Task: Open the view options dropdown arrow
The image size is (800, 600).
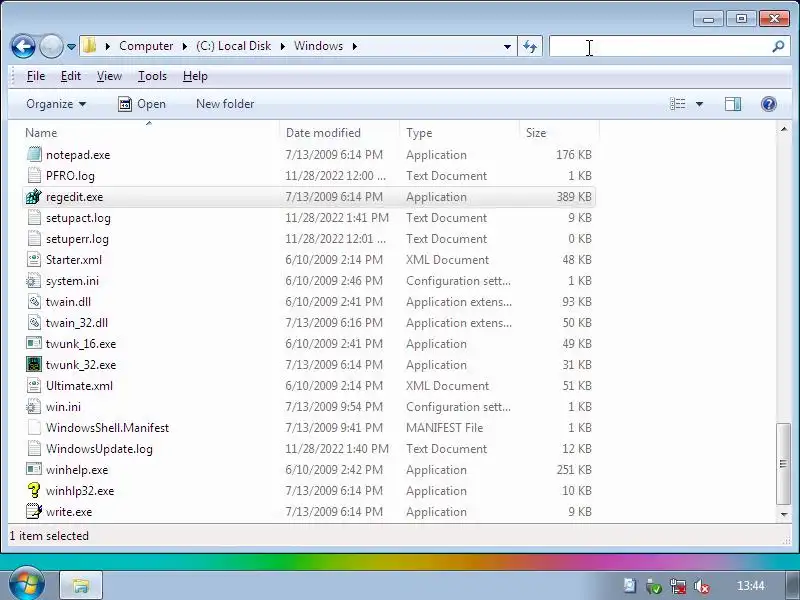Action: tap(699, 104)
